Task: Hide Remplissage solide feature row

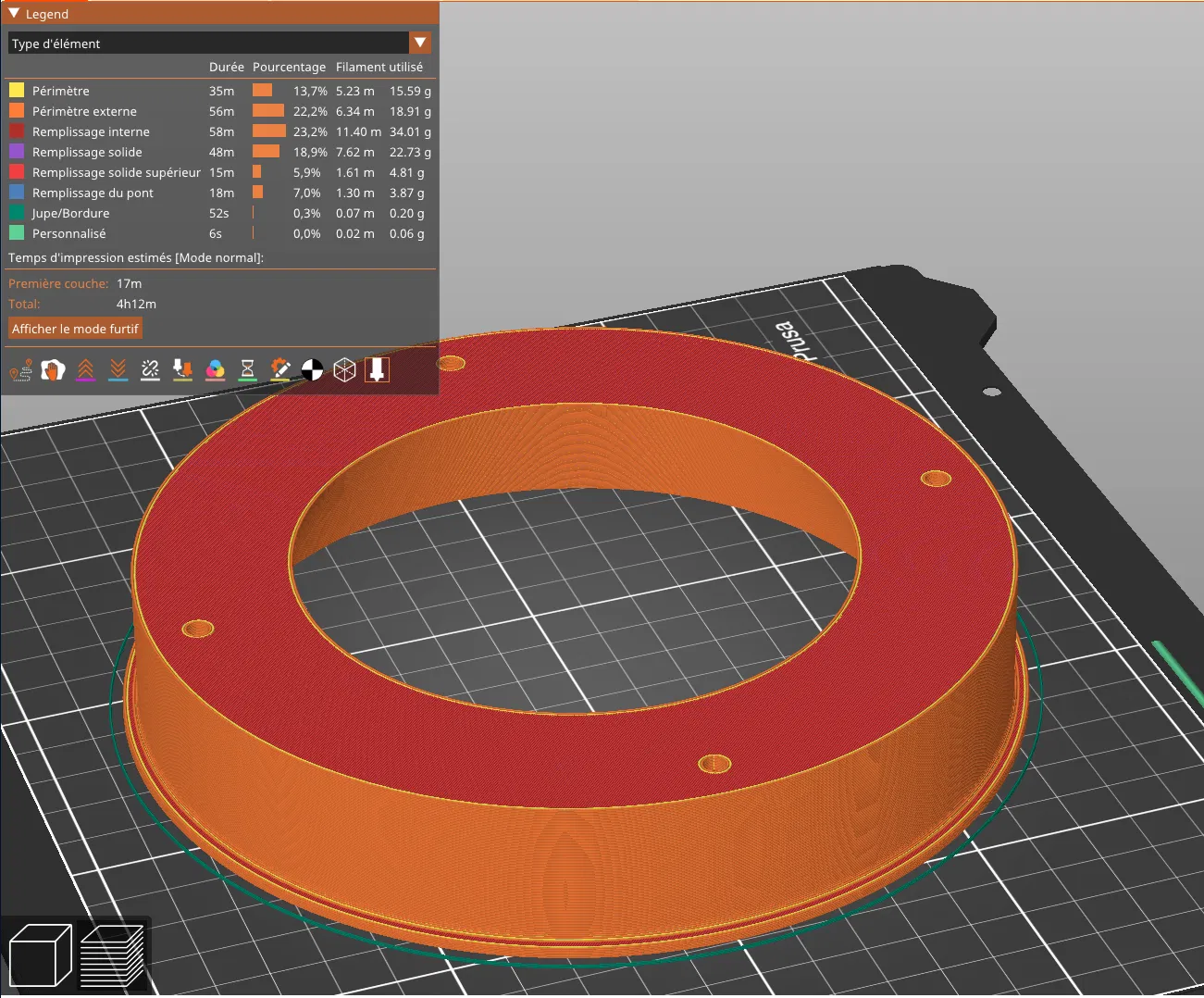Action: (220, 152)
